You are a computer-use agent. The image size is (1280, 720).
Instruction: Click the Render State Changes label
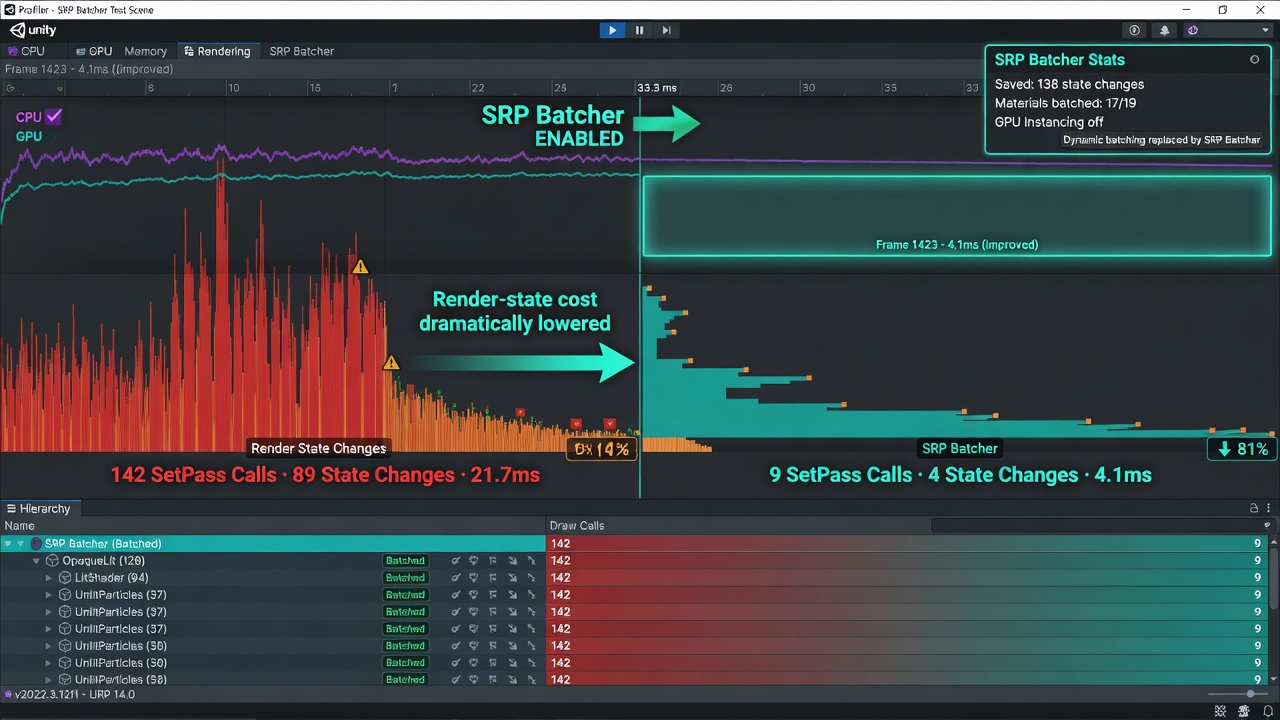tap(318, 448)
